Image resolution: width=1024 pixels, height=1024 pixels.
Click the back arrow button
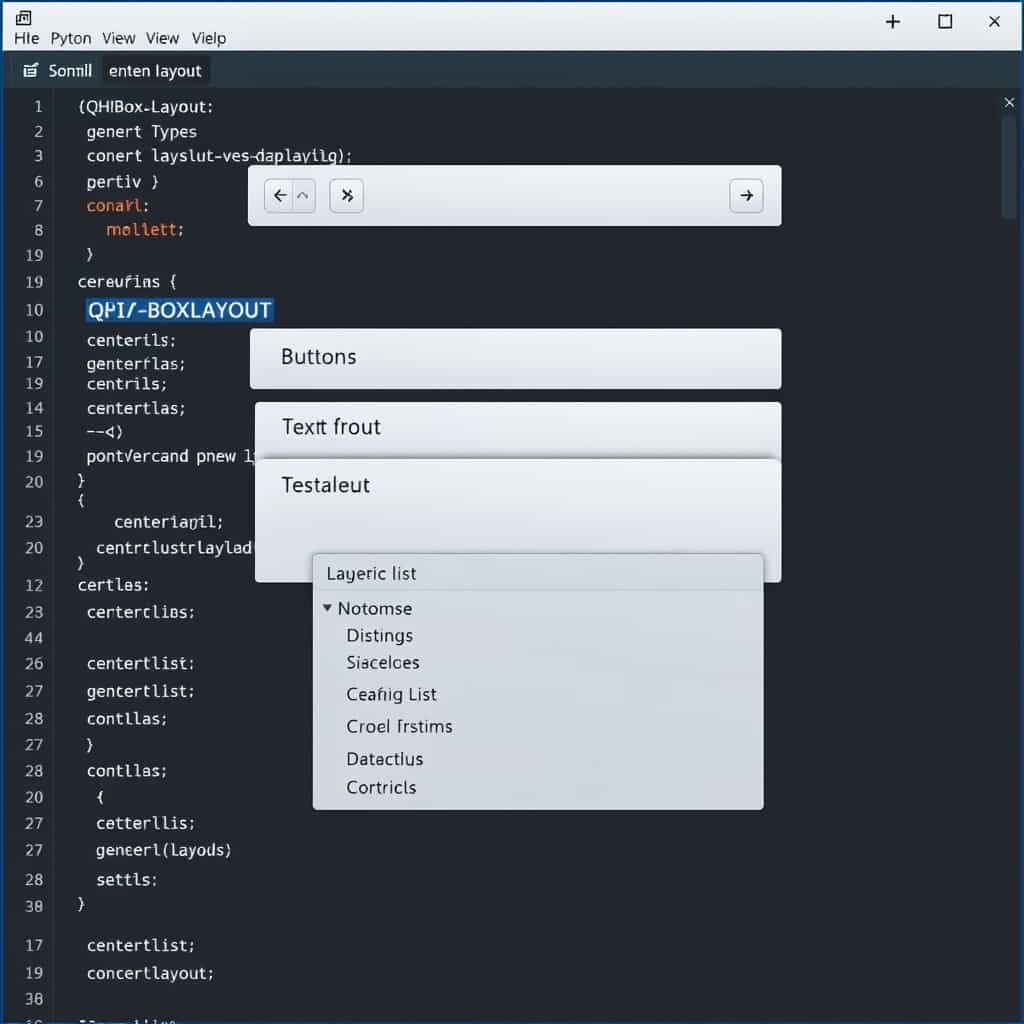(x=280, y=195)
